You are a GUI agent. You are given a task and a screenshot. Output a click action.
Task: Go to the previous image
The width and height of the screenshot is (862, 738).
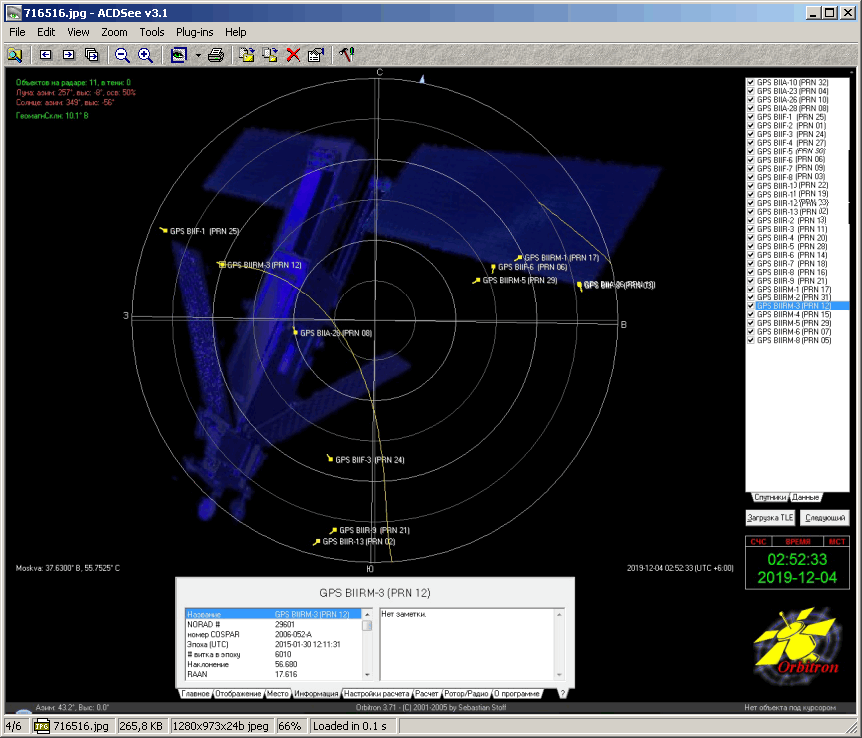pos(46,55)
